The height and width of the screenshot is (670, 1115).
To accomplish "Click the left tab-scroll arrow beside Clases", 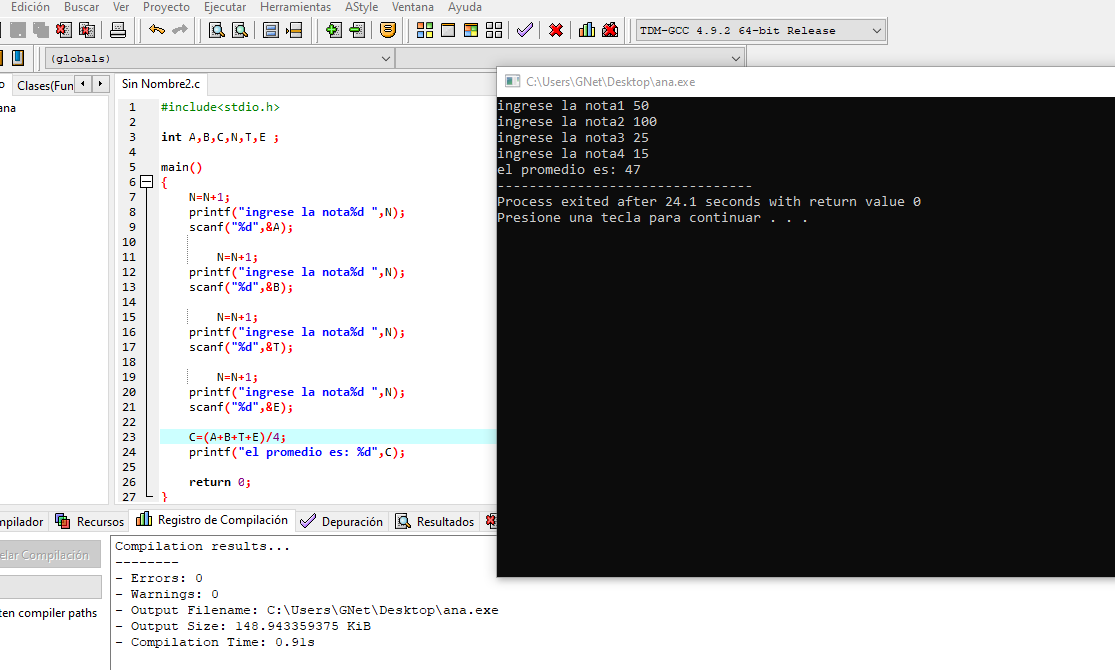I will pos(83,84).
